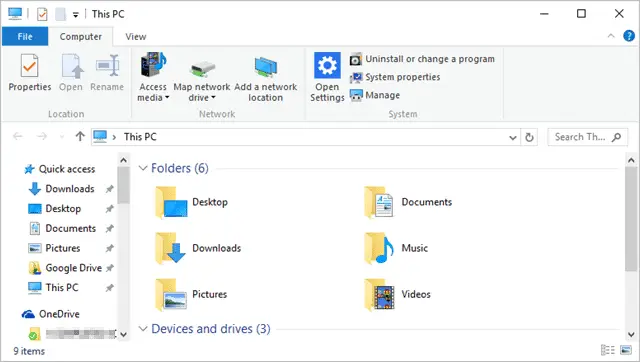Unpin Google Drive from Quick access

109,268
